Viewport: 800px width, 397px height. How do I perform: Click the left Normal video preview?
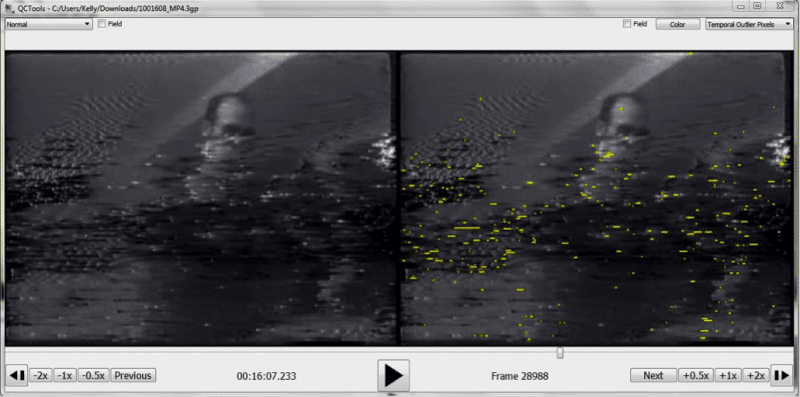click(x=199, y=198)
